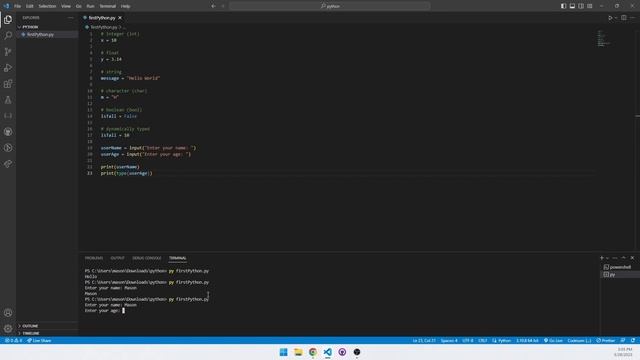Select the powershell terminal instance

pyautogui.click(x=620, y=267)
